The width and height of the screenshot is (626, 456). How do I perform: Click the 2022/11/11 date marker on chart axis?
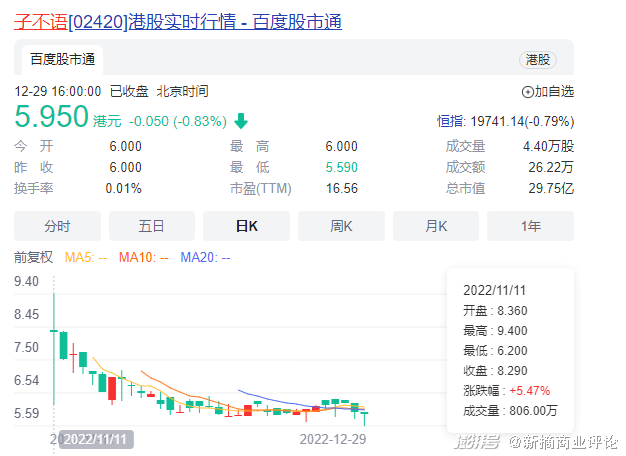click(x=96, y=439)
